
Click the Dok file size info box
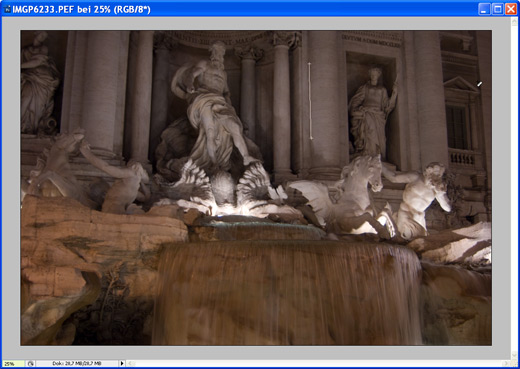77,363
